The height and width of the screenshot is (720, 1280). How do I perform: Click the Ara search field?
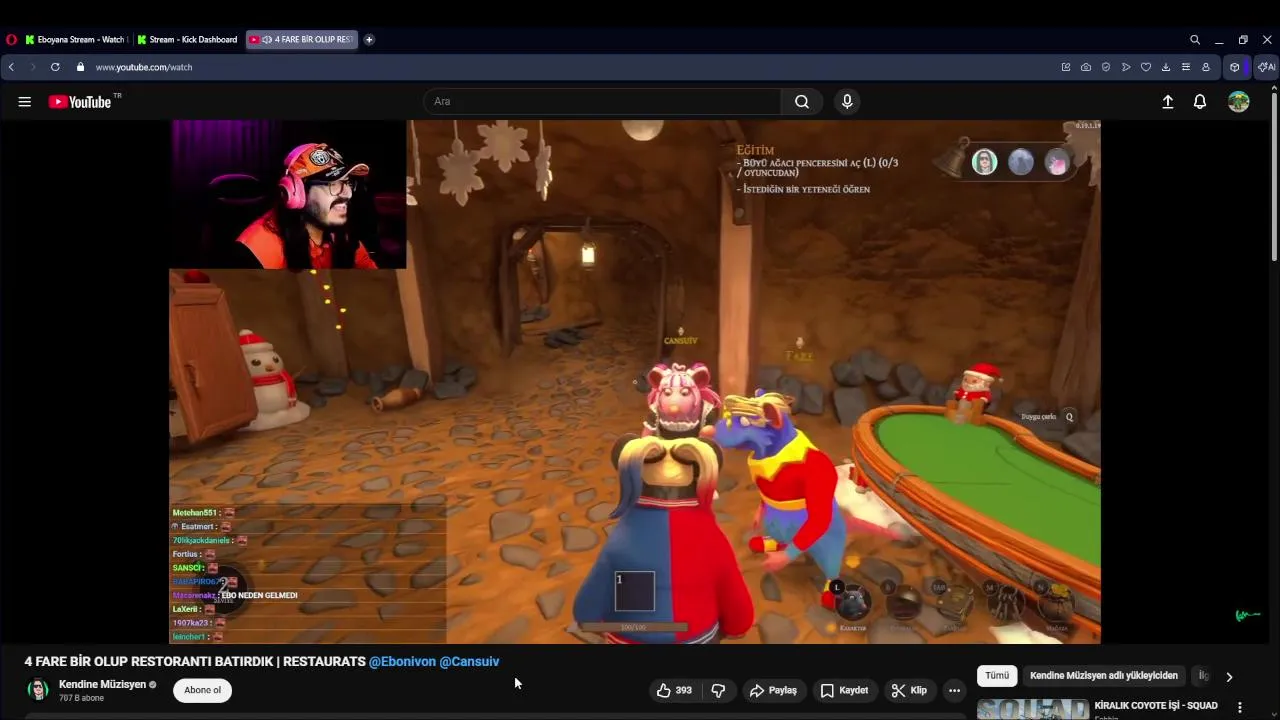pyautogui.click(x=602, y=101)
